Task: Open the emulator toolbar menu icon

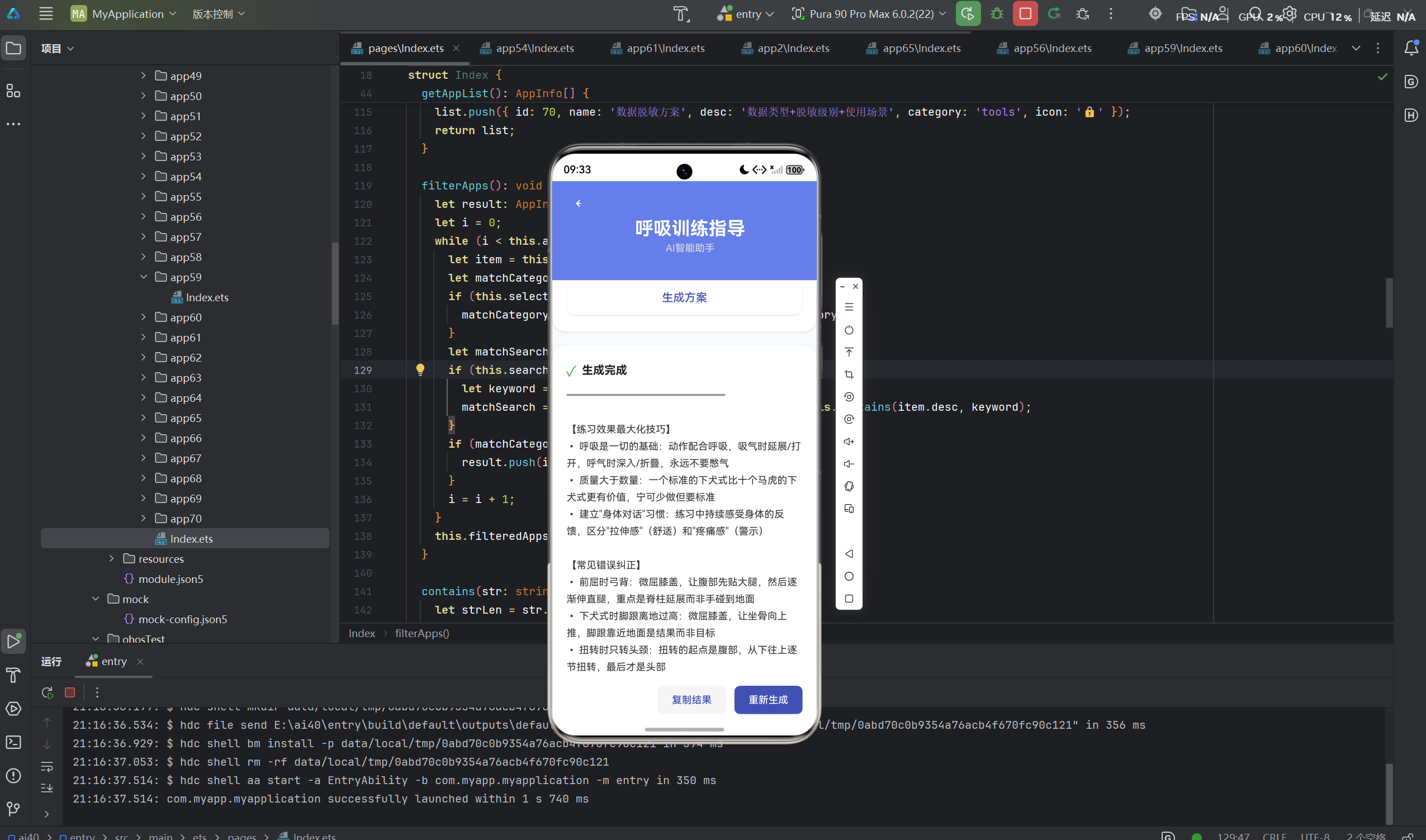Action: click(x=849, y=307)
